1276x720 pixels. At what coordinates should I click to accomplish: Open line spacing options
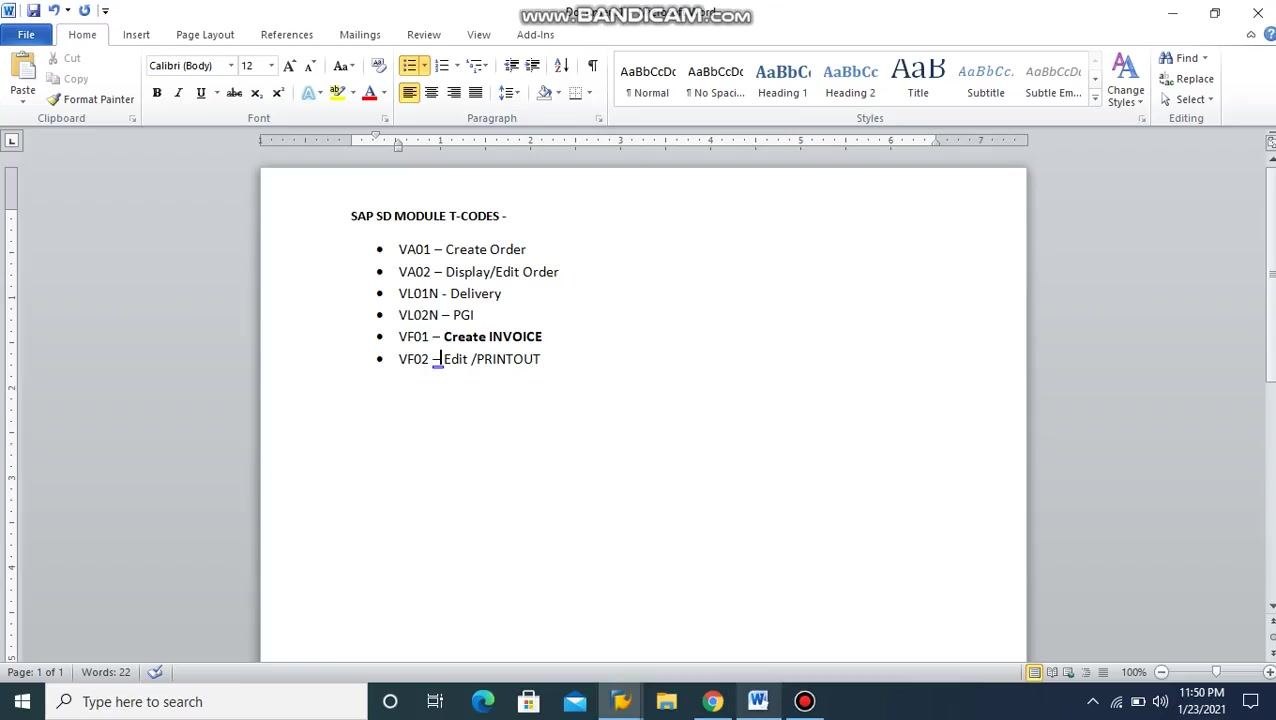tap(507, 93)
